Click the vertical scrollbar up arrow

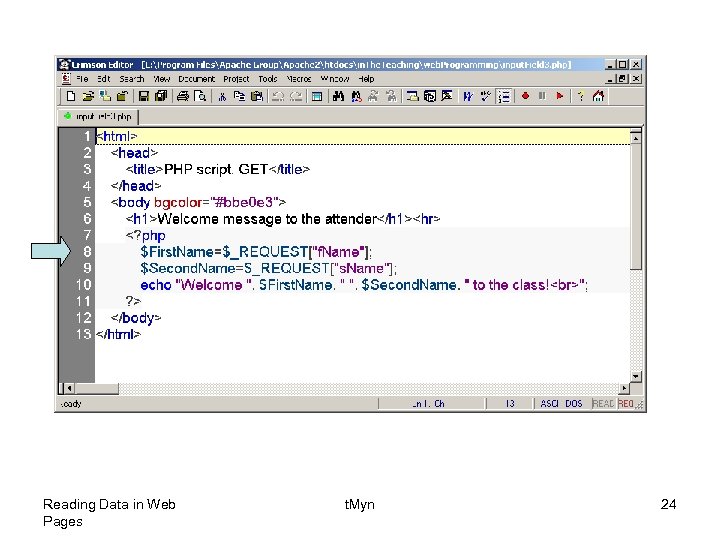coord(636,138)
